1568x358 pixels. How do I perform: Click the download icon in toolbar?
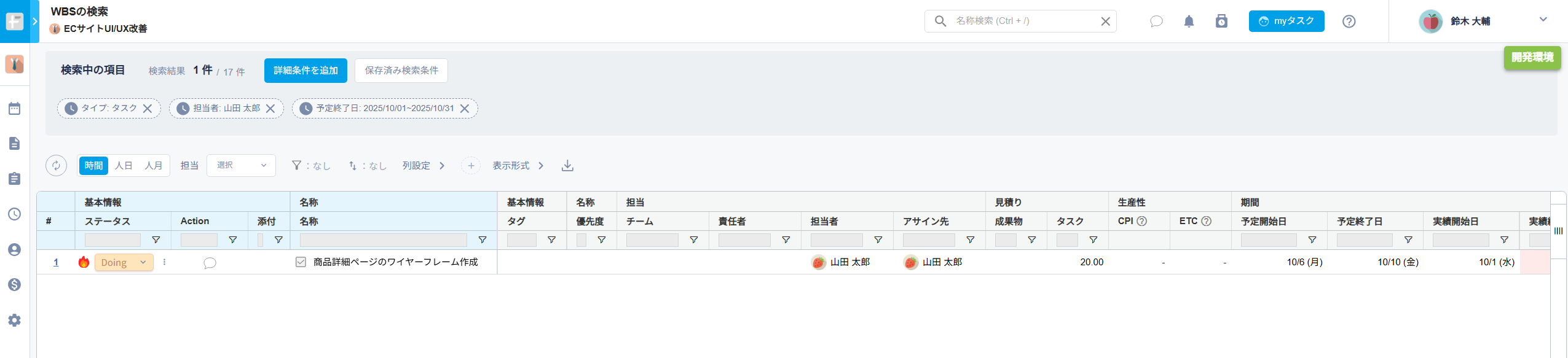point(567,166)
